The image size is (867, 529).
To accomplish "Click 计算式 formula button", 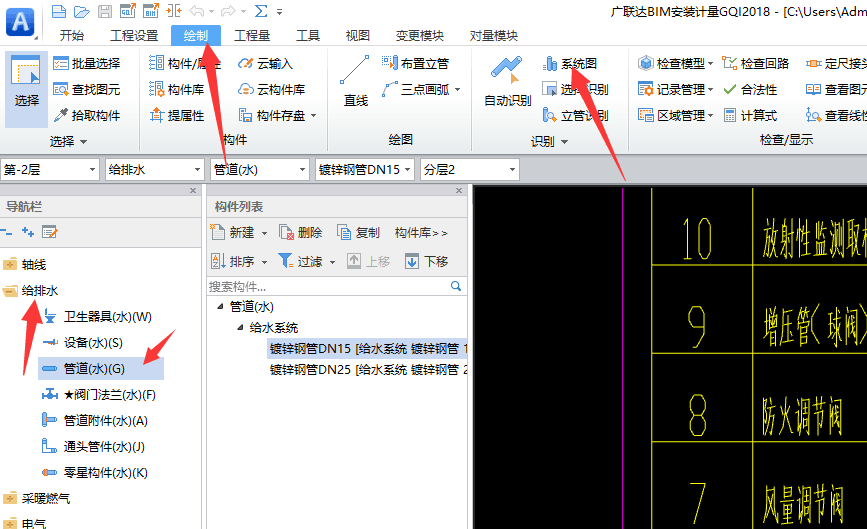I will (750, 116).
